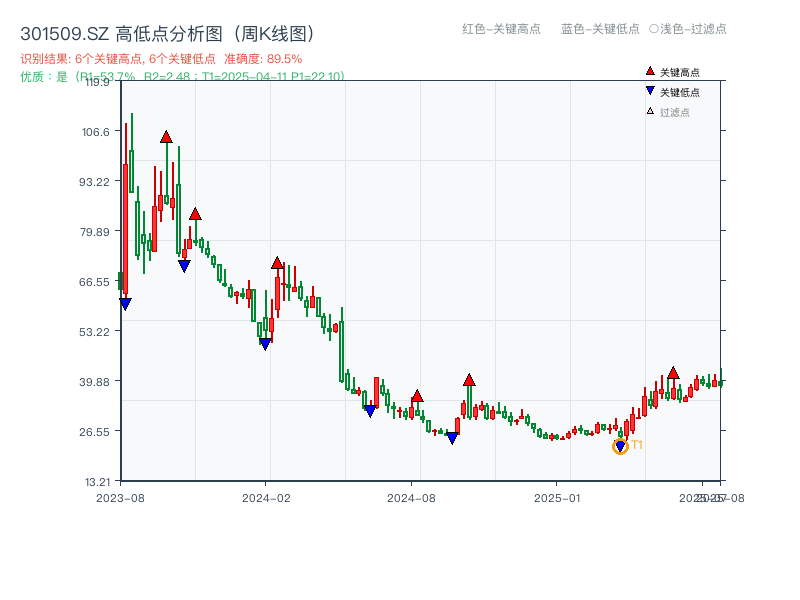Select the blue triangle at the lowest 2024 price point

(452, 438)
